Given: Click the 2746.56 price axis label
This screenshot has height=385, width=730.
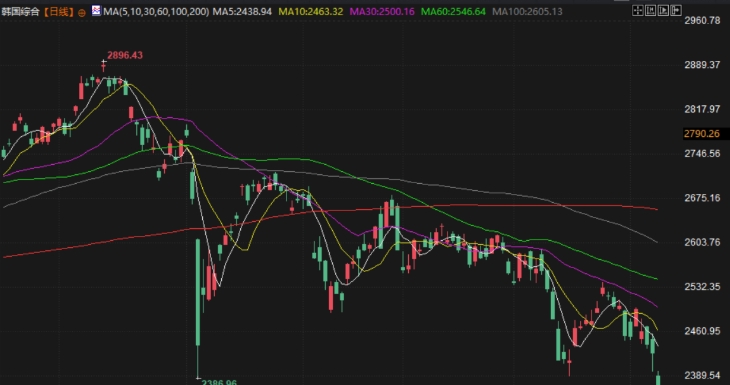Looking at the screenshot, I should tap(702, 154).
